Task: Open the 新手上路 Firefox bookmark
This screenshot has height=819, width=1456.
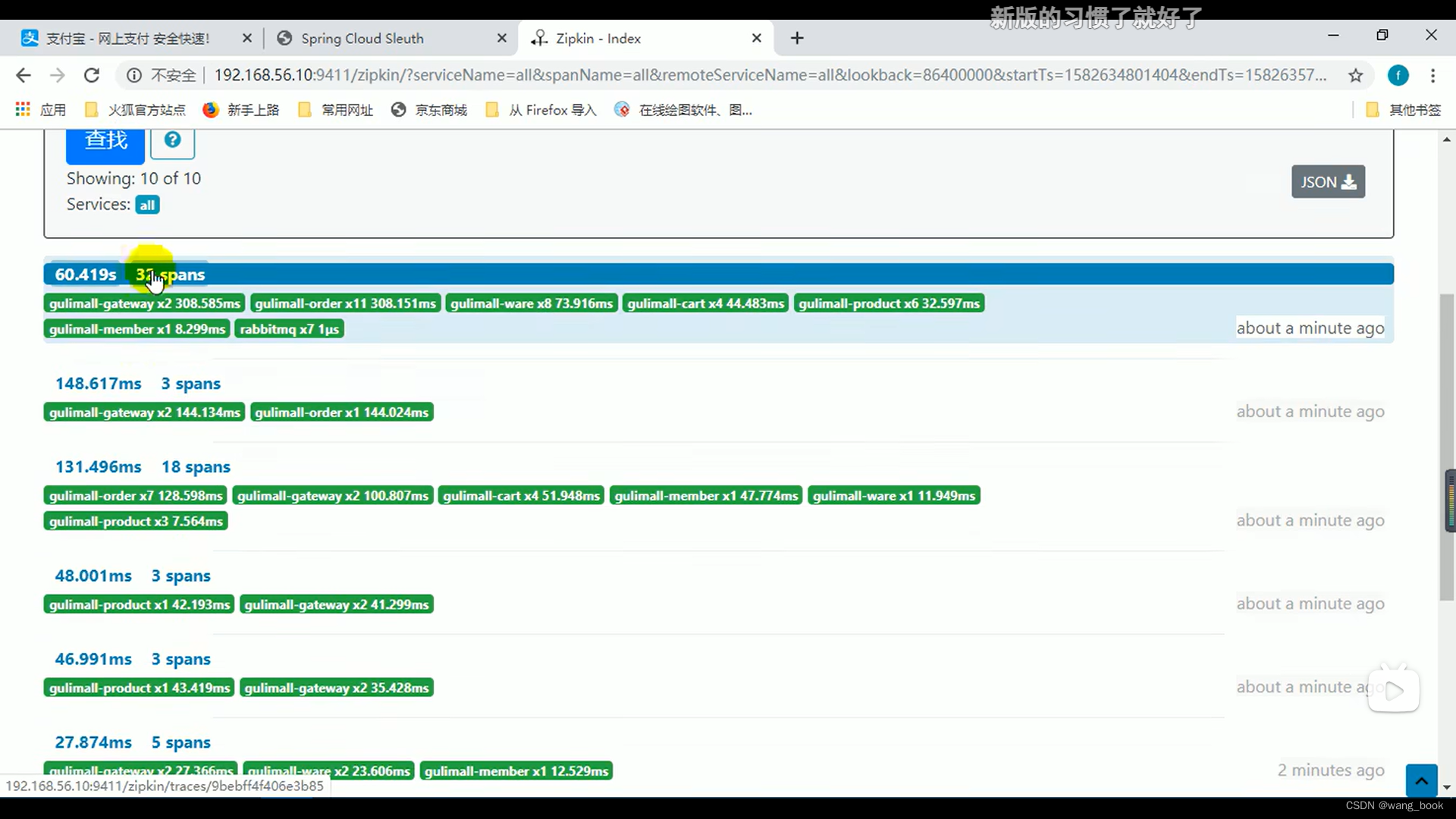Action: click(241, 110)
